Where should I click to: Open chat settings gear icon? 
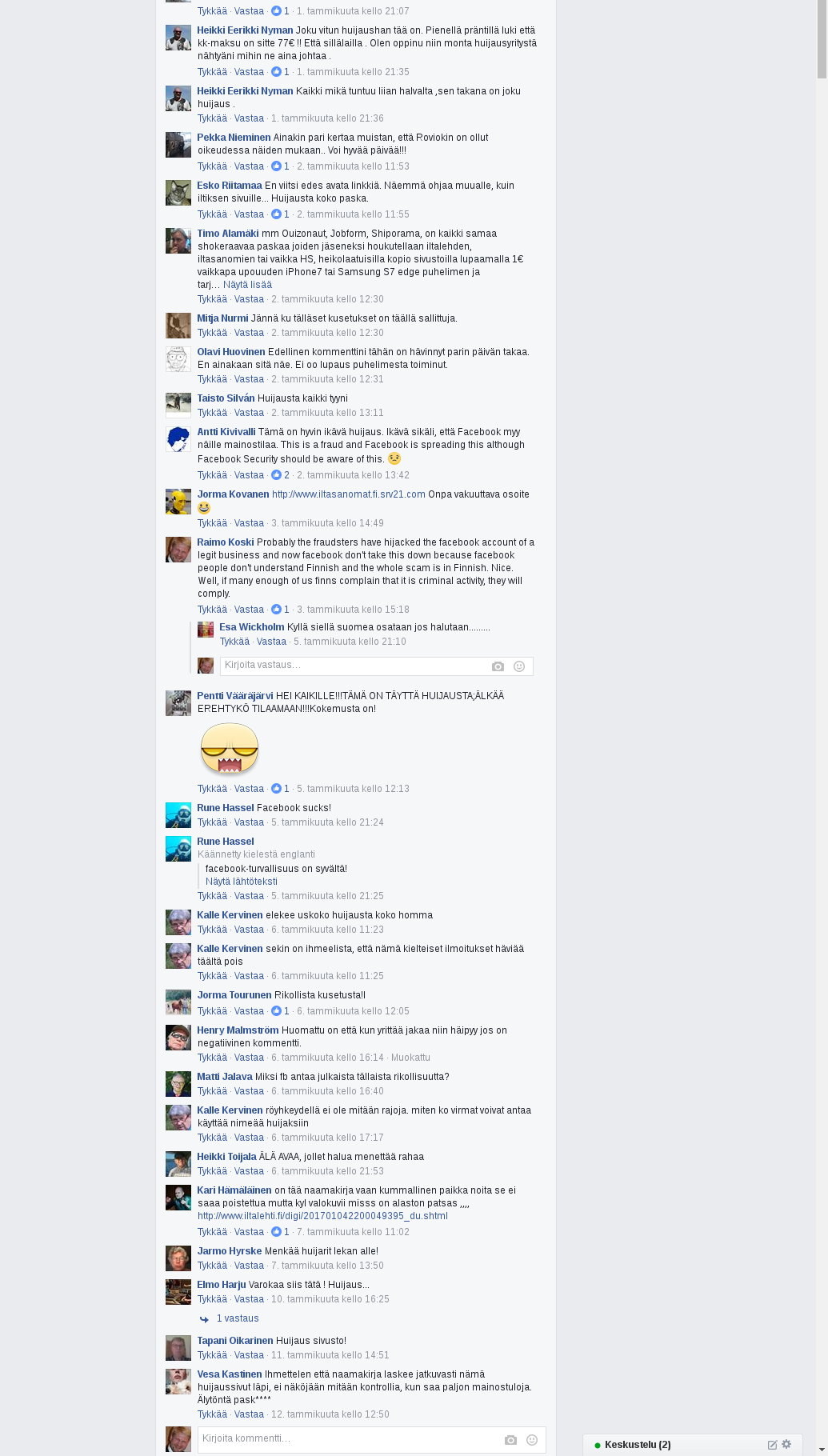click(x=786, y=1444)
